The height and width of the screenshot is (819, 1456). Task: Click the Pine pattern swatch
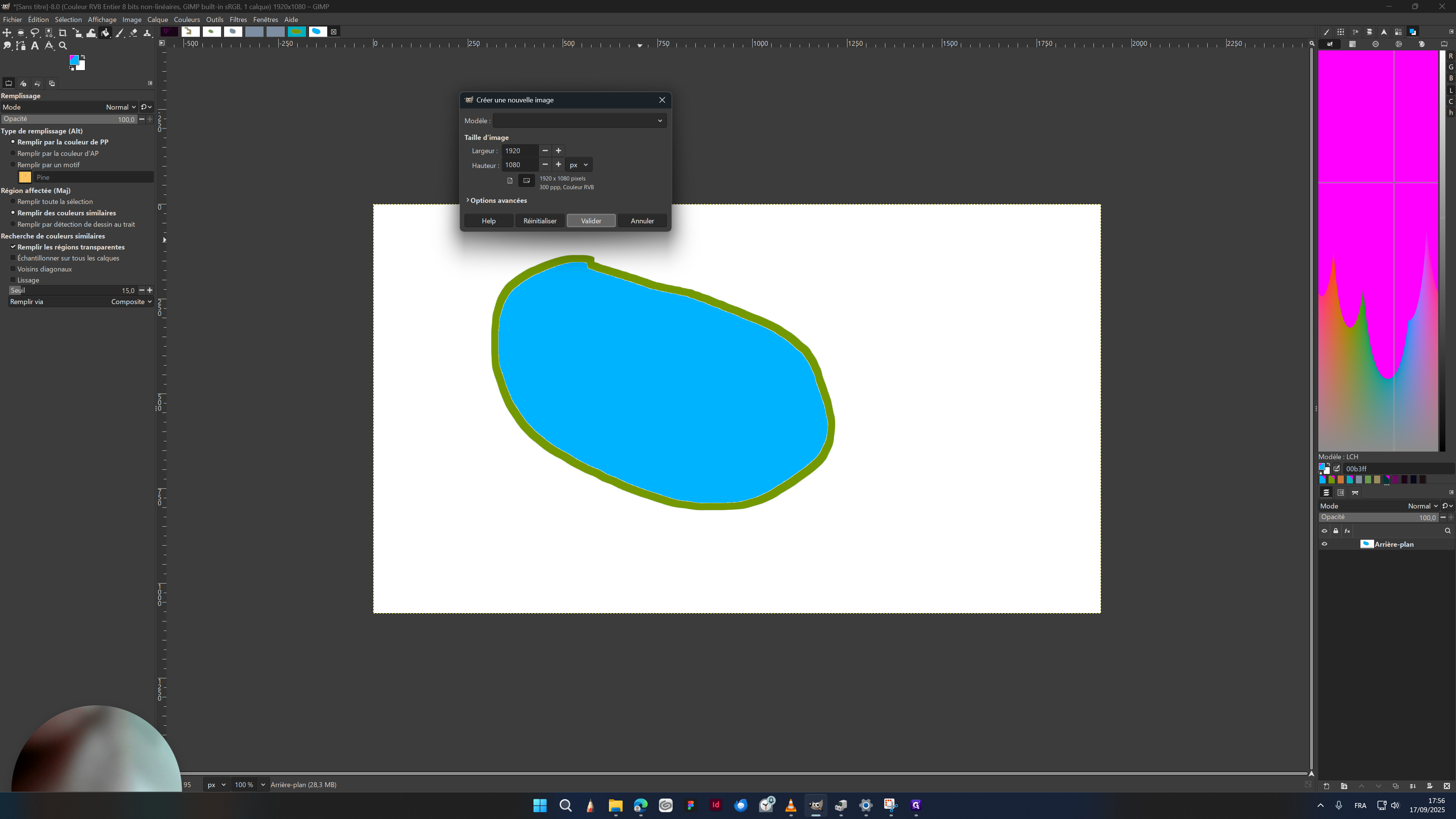pos(25,177)
